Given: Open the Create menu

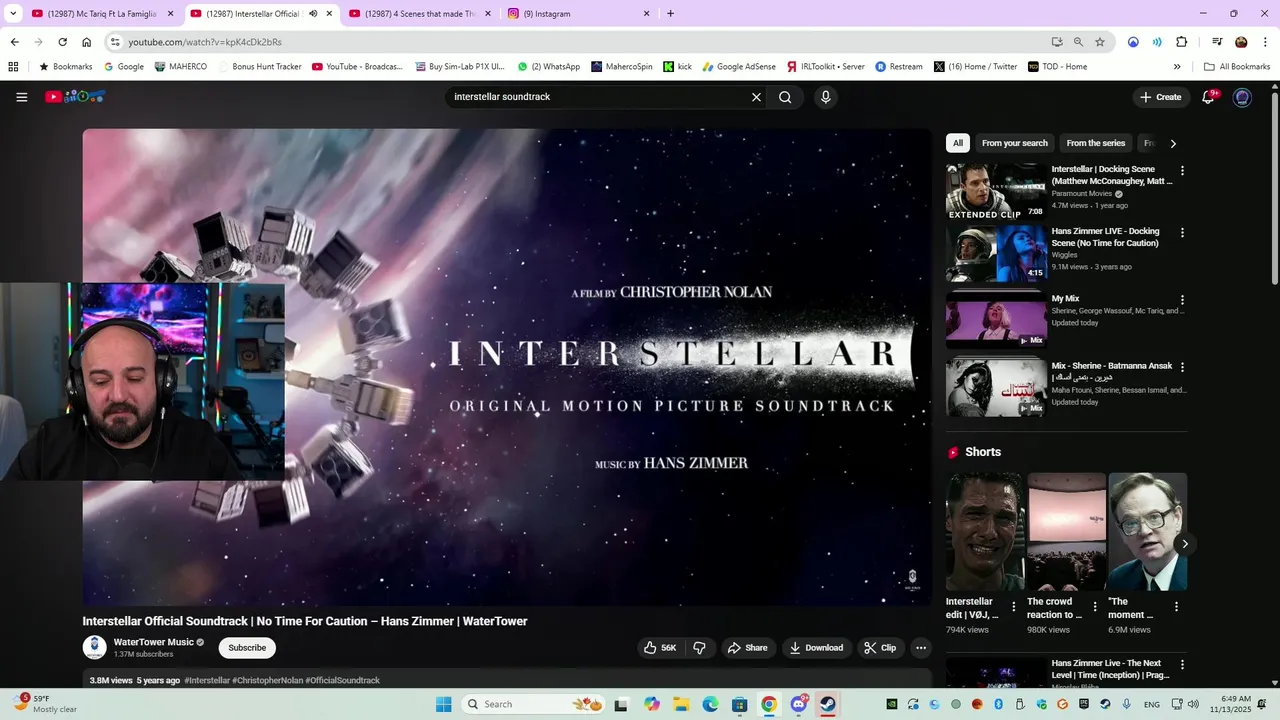Looking at the screenshot, I should (1160, 97).
